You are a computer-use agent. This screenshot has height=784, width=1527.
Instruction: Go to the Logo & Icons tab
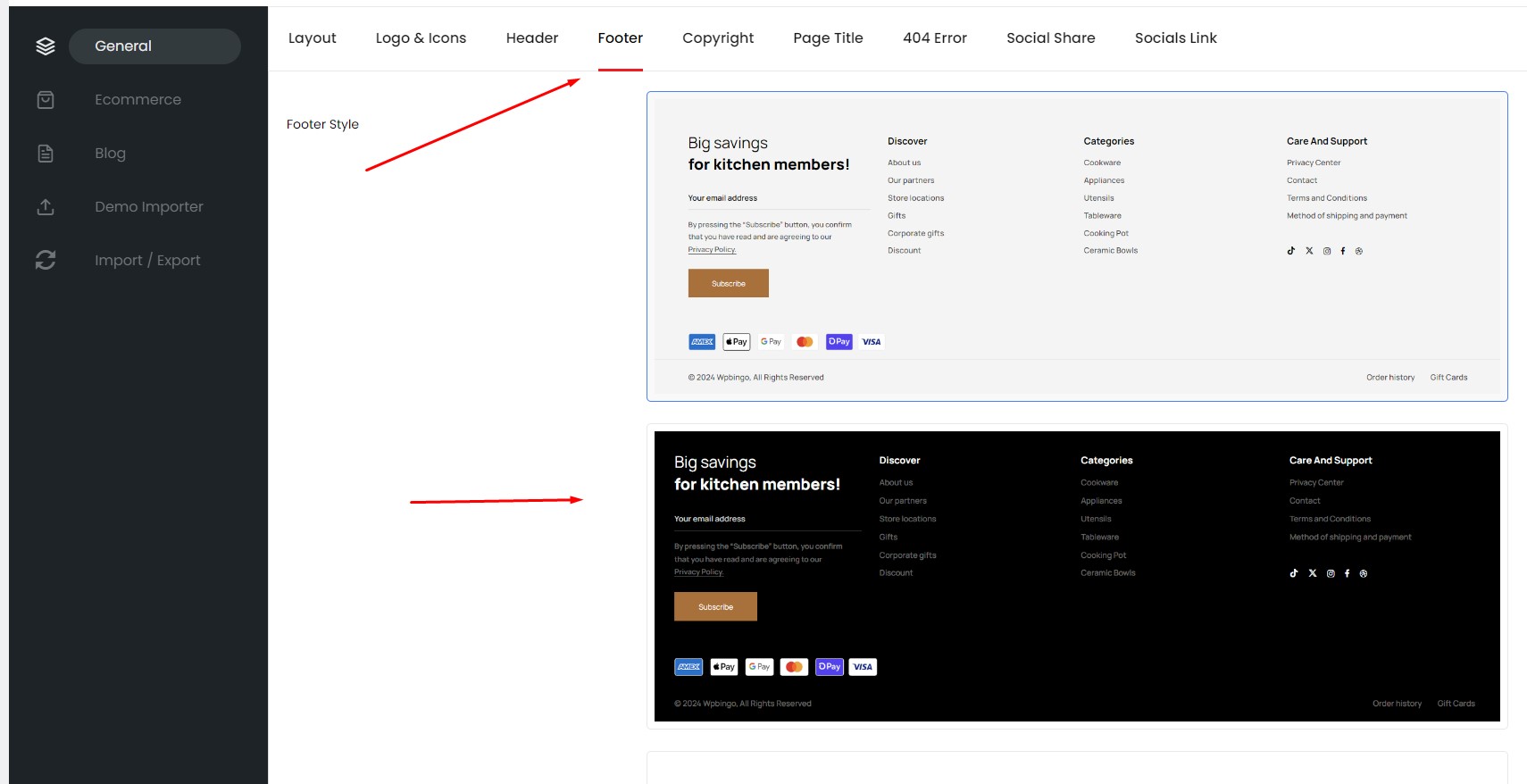421,38
